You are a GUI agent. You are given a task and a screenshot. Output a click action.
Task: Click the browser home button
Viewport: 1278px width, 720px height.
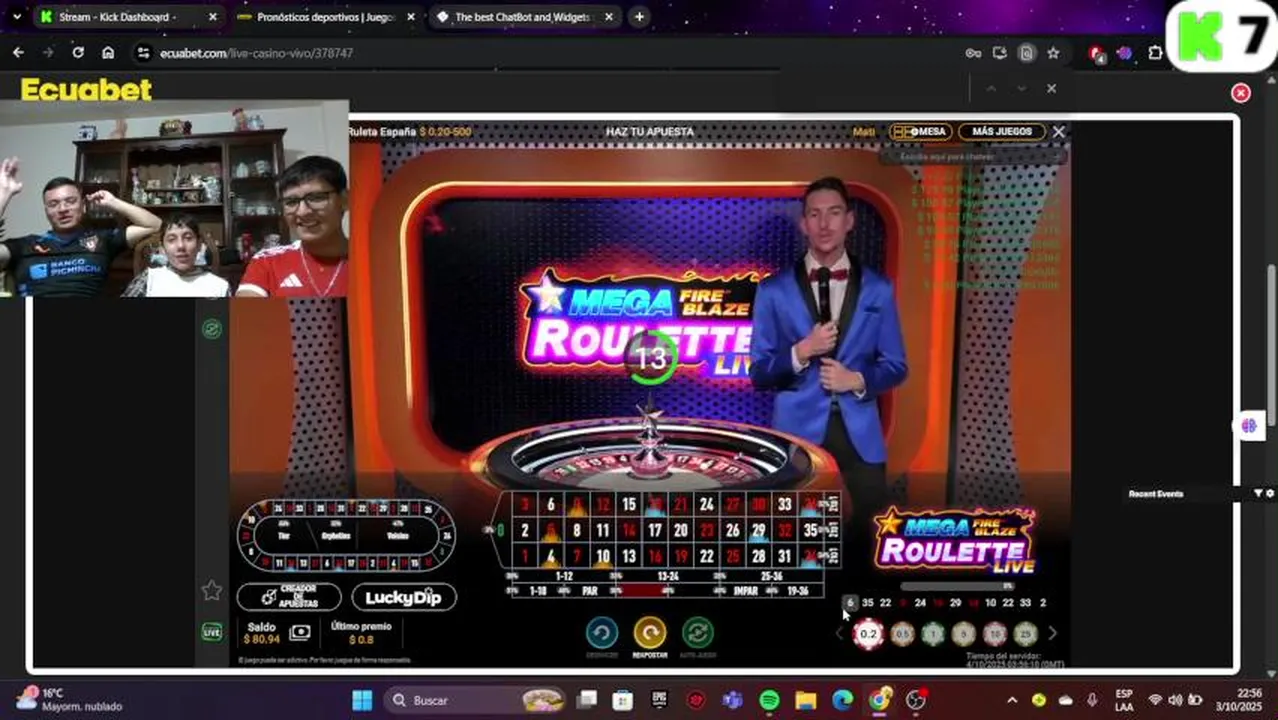[x=108, y=53]
